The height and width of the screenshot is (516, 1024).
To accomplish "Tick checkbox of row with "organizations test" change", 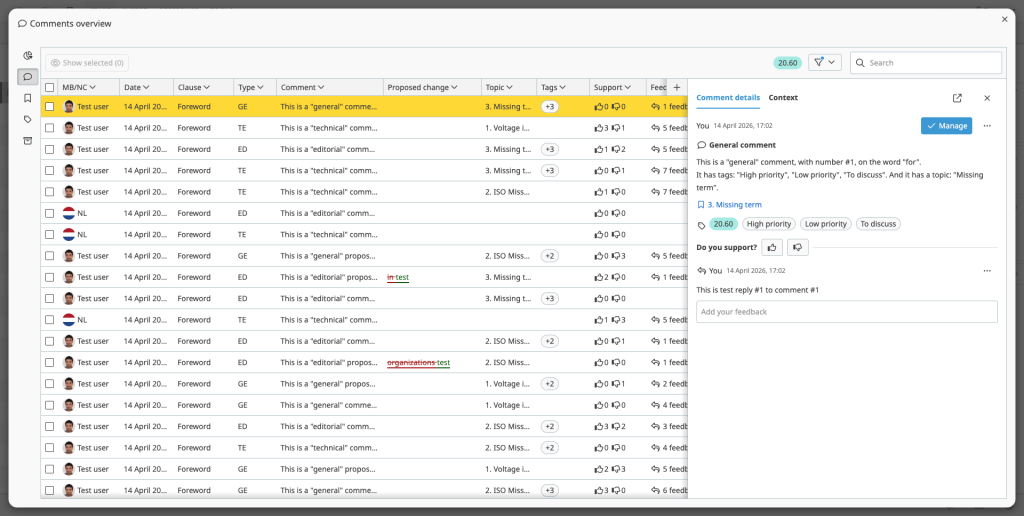I will click(50, 363).
